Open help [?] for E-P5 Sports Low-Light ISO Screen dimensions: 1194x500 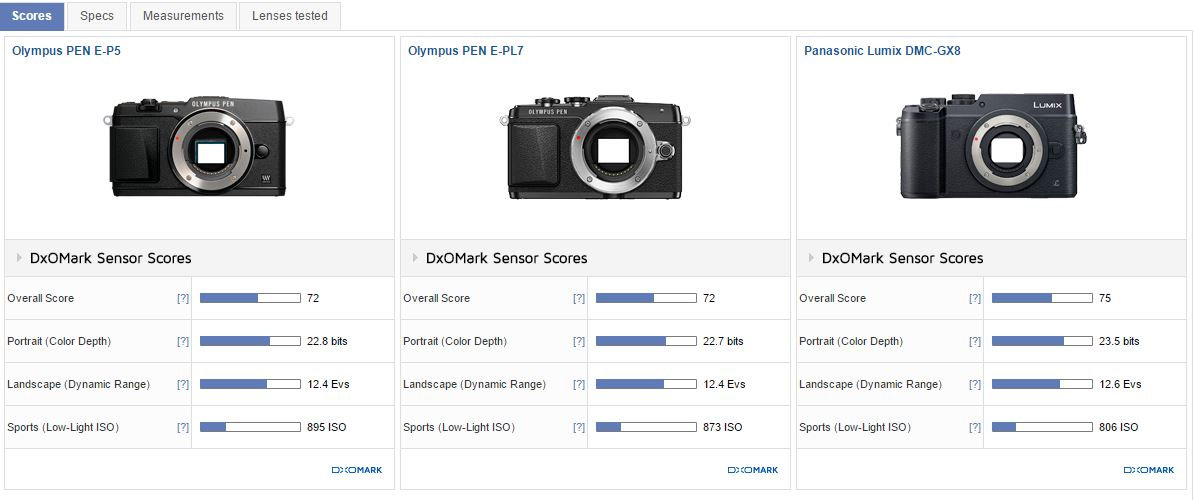(x=183, y=427)
